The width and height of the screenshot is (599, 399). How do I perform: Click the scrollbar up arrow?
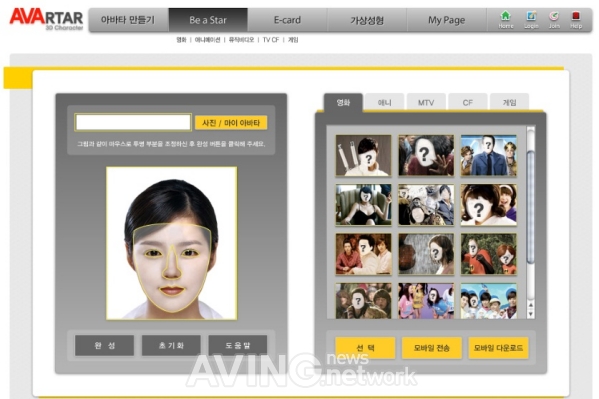point(531,305)
